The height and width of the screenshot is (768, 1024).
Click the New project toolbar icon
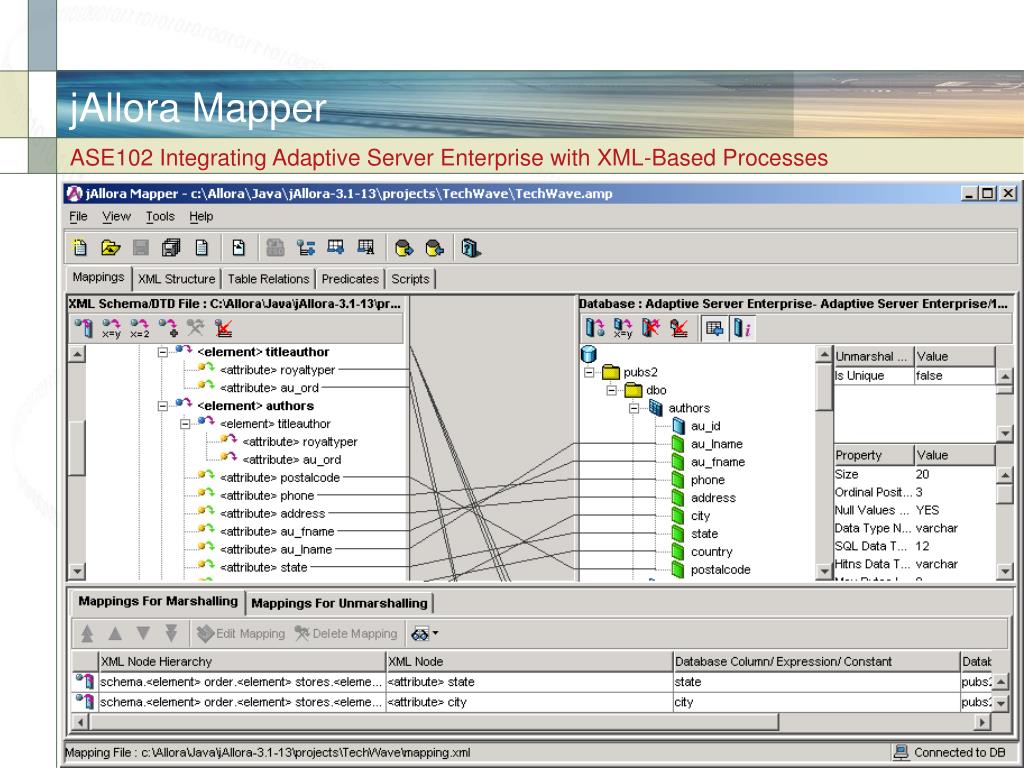(80, 248)
